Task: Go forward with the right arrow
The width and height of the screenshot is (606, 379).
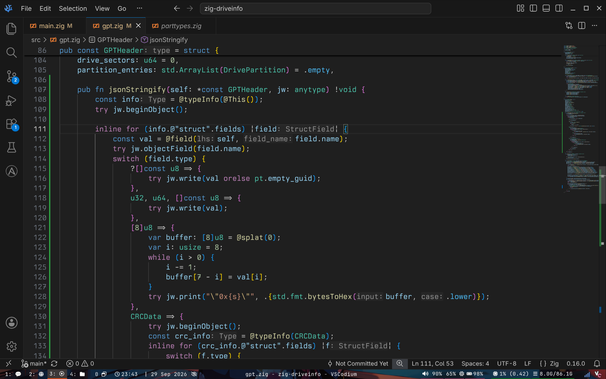Action: 190,8
